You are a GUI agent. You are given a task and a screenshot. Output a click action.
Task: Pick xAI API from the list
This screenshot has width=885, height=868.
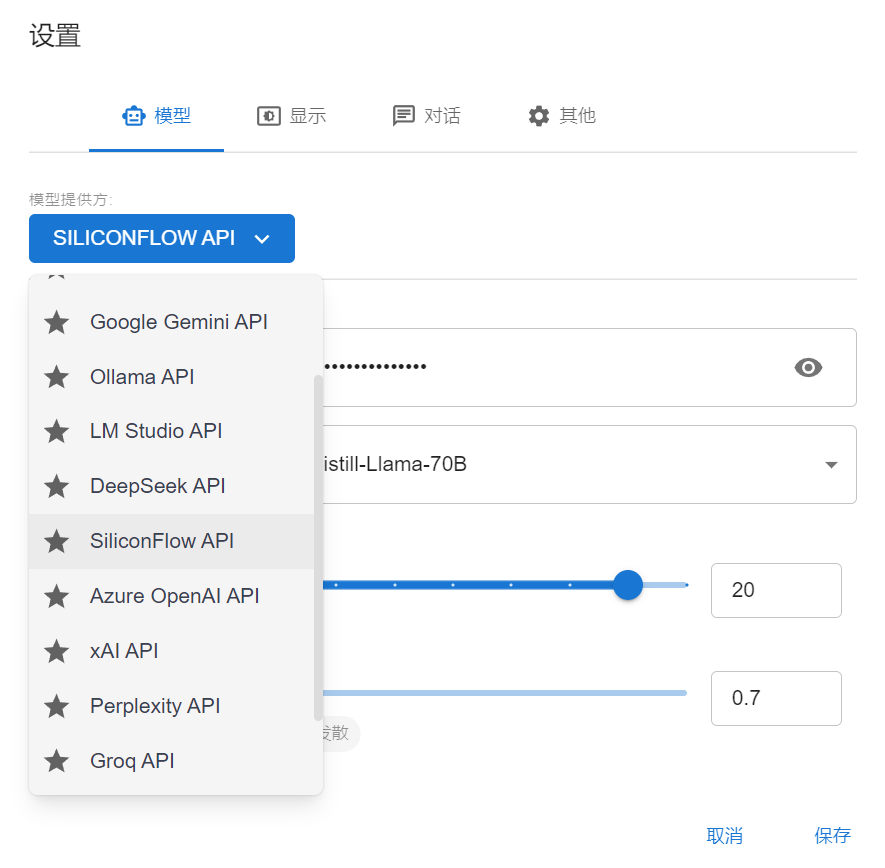click(172, 651)
